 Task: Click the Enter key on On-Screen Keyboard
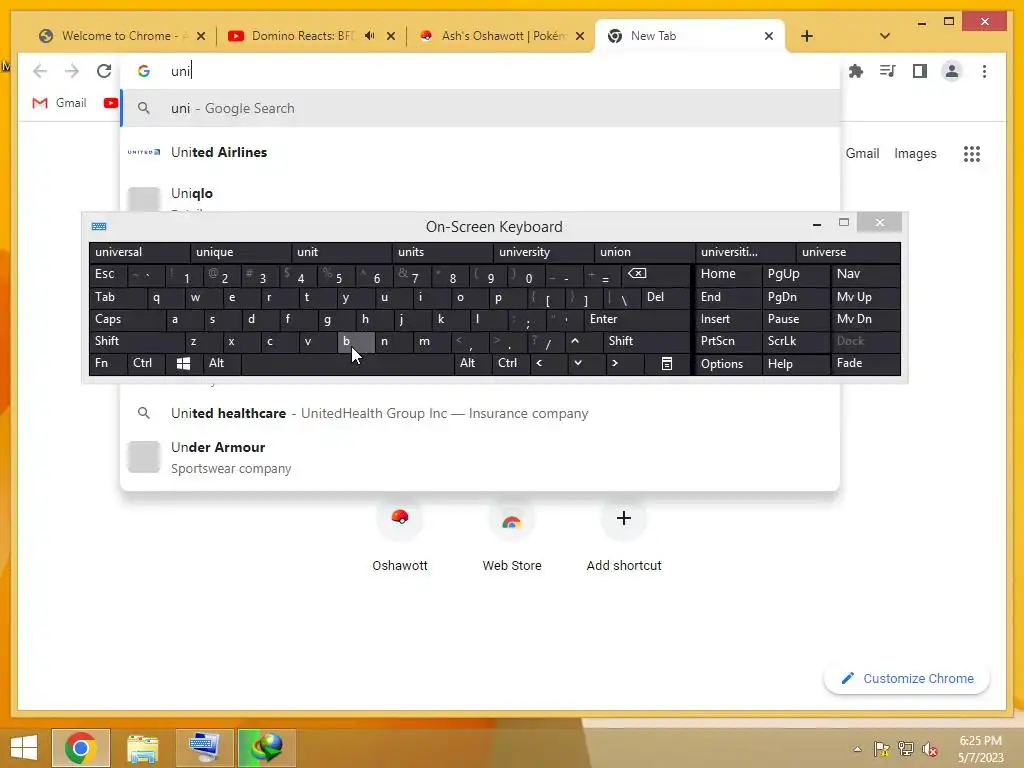click(637, 319)
